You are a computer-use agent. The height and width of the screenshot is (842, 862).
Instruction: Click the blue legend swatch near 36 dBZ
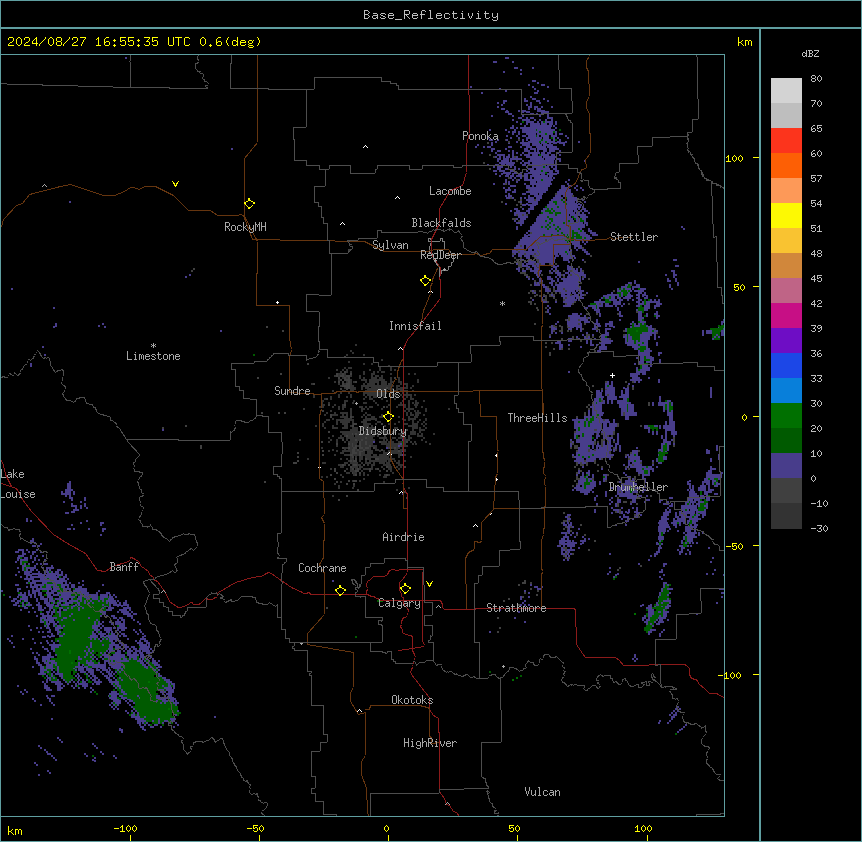click(x=786, y=365)
